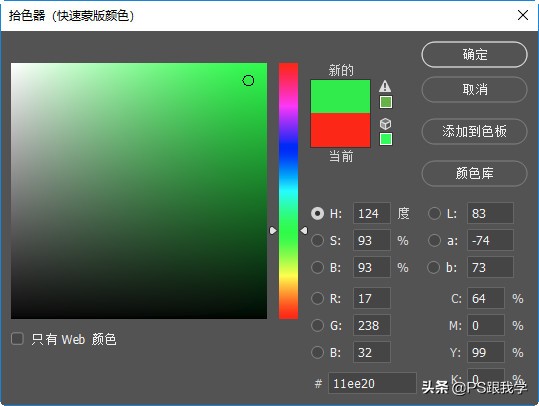Click the left hue slider arrow
Viewport: 539px width, 406px height.
coord(273,230)
